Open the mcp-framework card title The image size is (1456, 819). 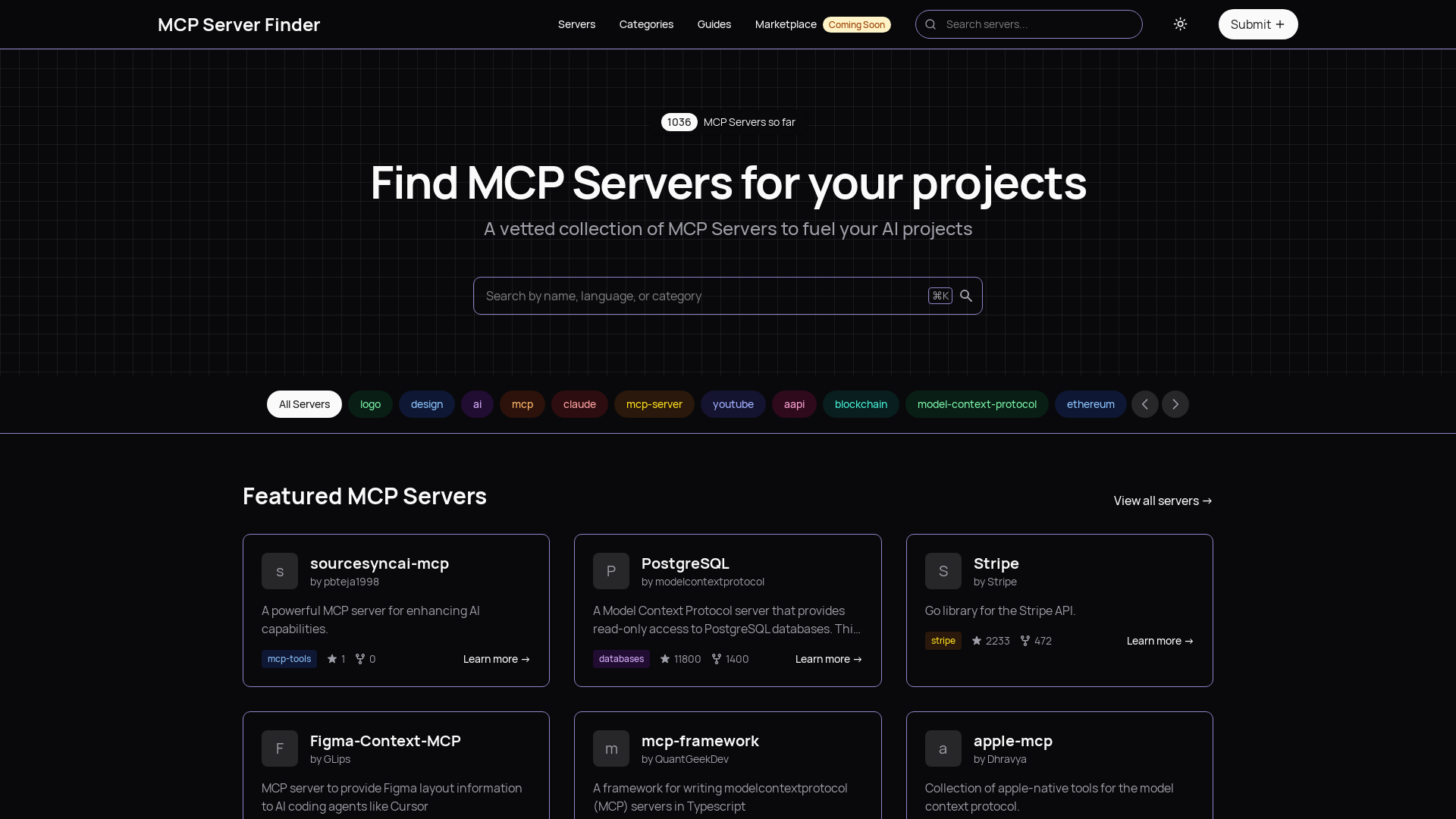coord(700,741)
